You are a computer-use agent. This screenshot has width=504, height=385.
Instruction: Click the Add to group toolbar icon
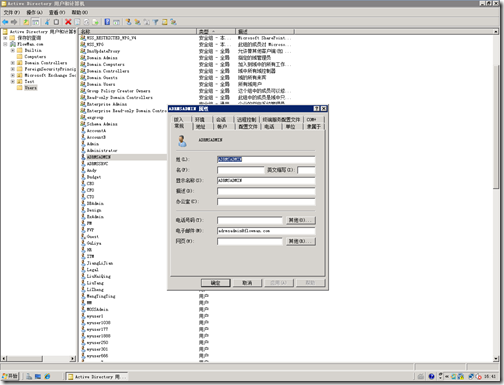[x=174, y=22]
